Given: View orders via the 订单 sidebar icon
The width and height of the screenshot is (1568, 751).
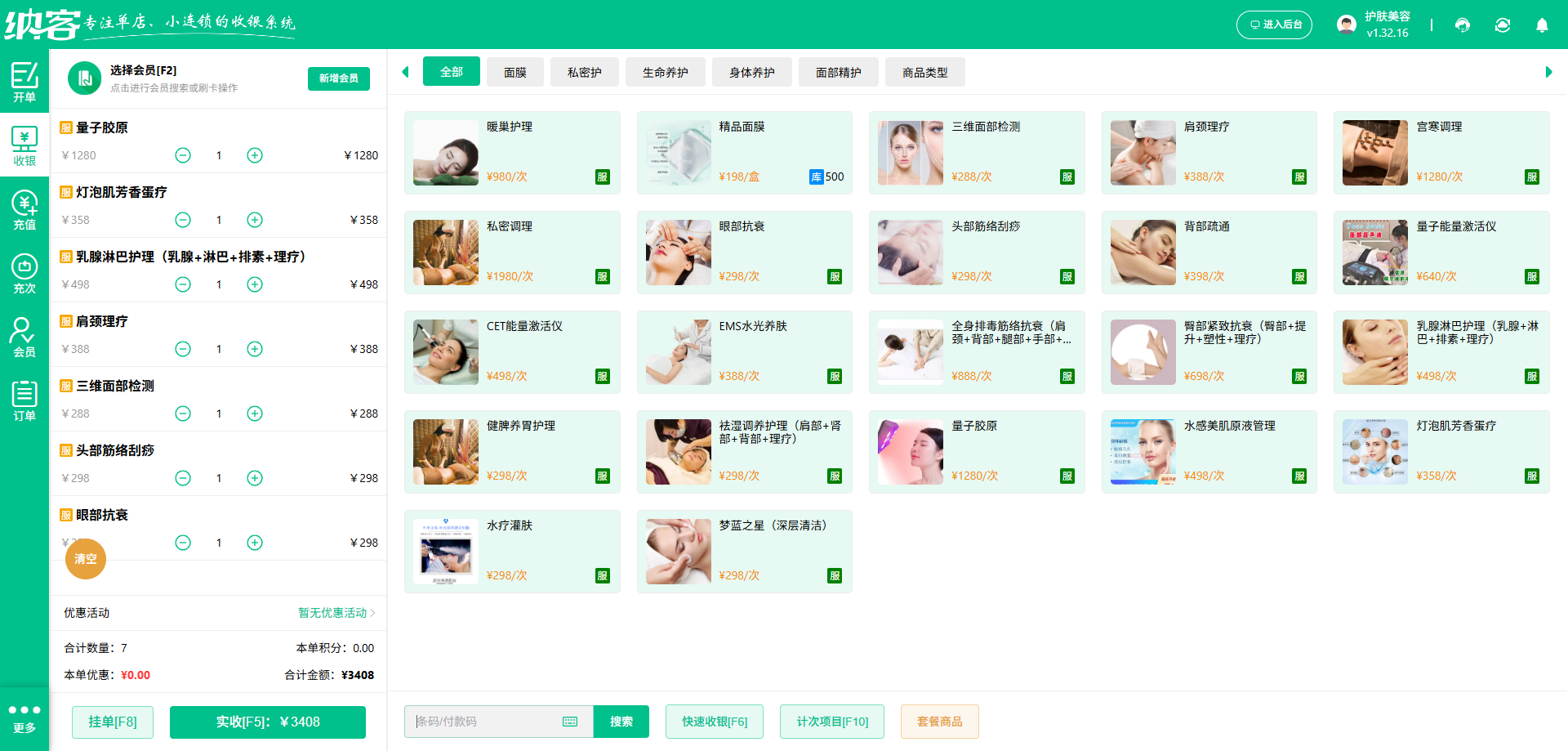Looking at the screenshot, I should tap(24, 400).
